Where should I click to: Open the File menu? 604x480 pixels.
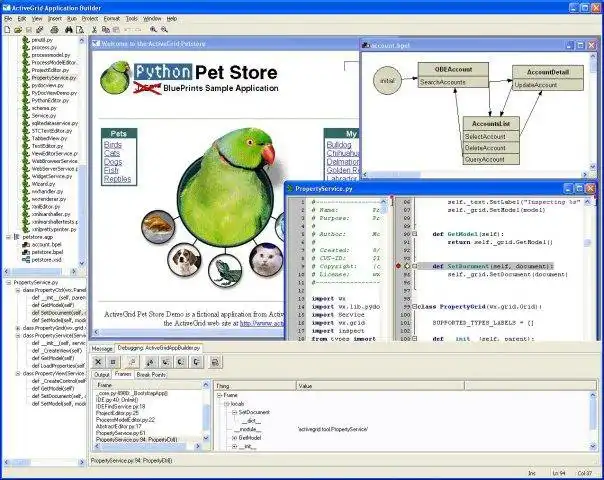click(x=8, y=18)
